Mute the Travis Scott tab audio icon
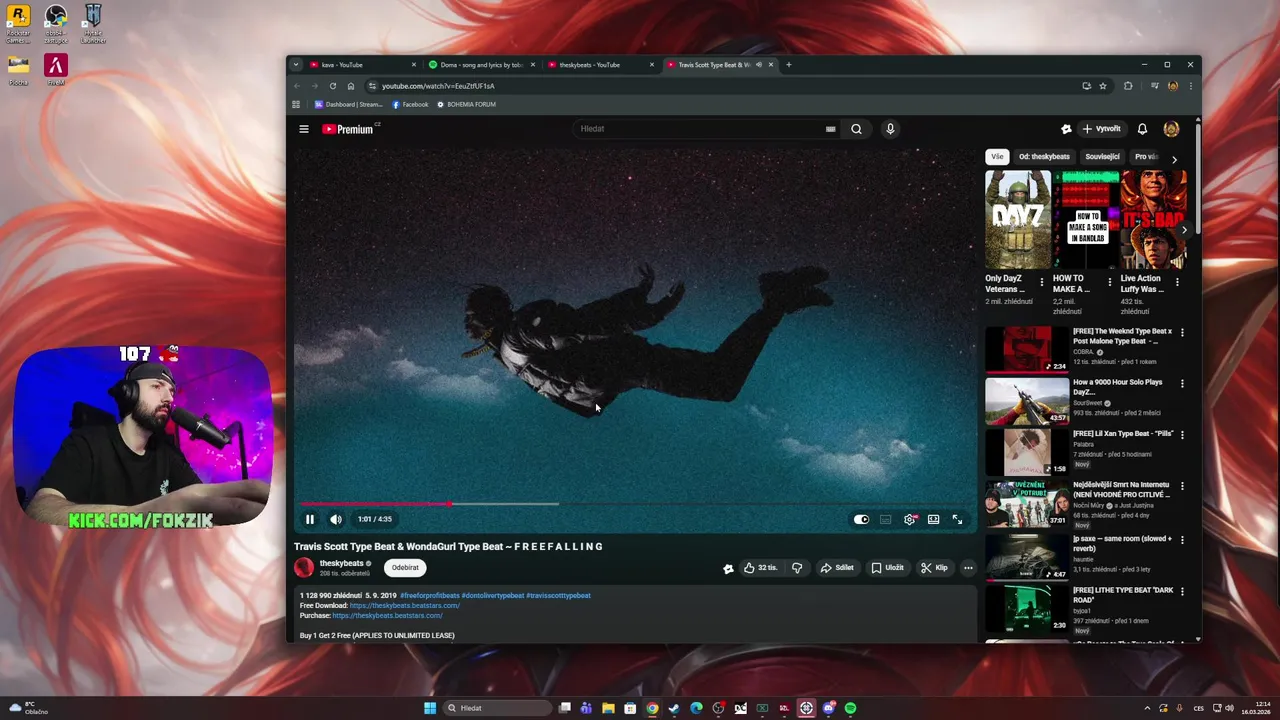This screenshot has width=1280, height=720. tap(759, 65)
